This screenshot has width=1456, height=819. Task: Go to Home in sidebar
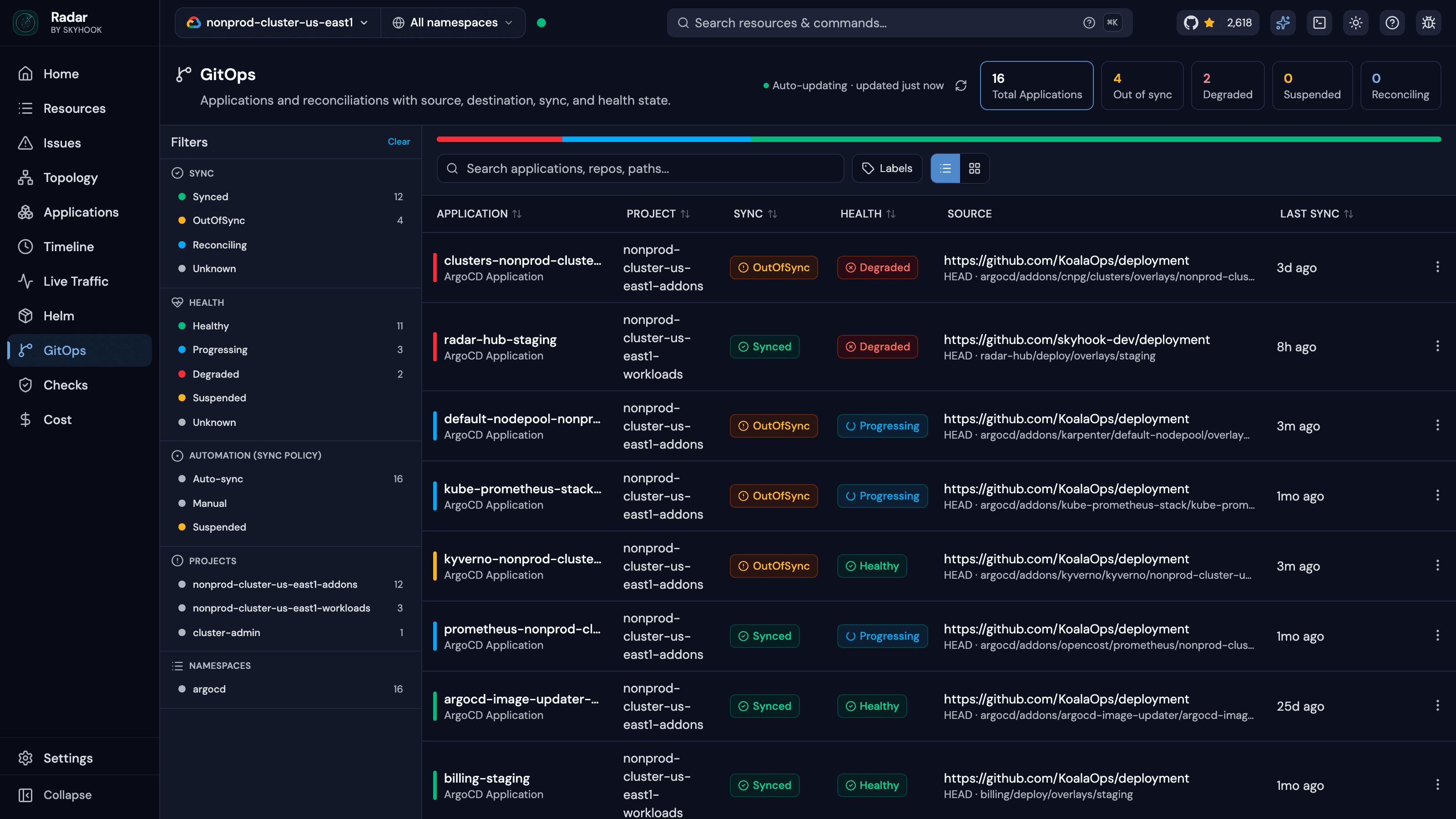(x=80, y=73)
